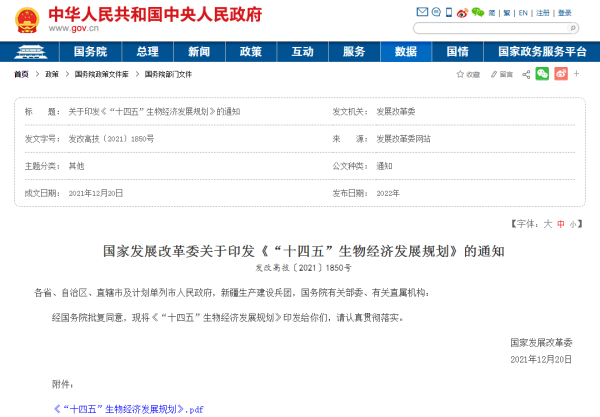Open the 政策 navigation tab
Screen dimensions: 600x417
(x=251, y=51)
